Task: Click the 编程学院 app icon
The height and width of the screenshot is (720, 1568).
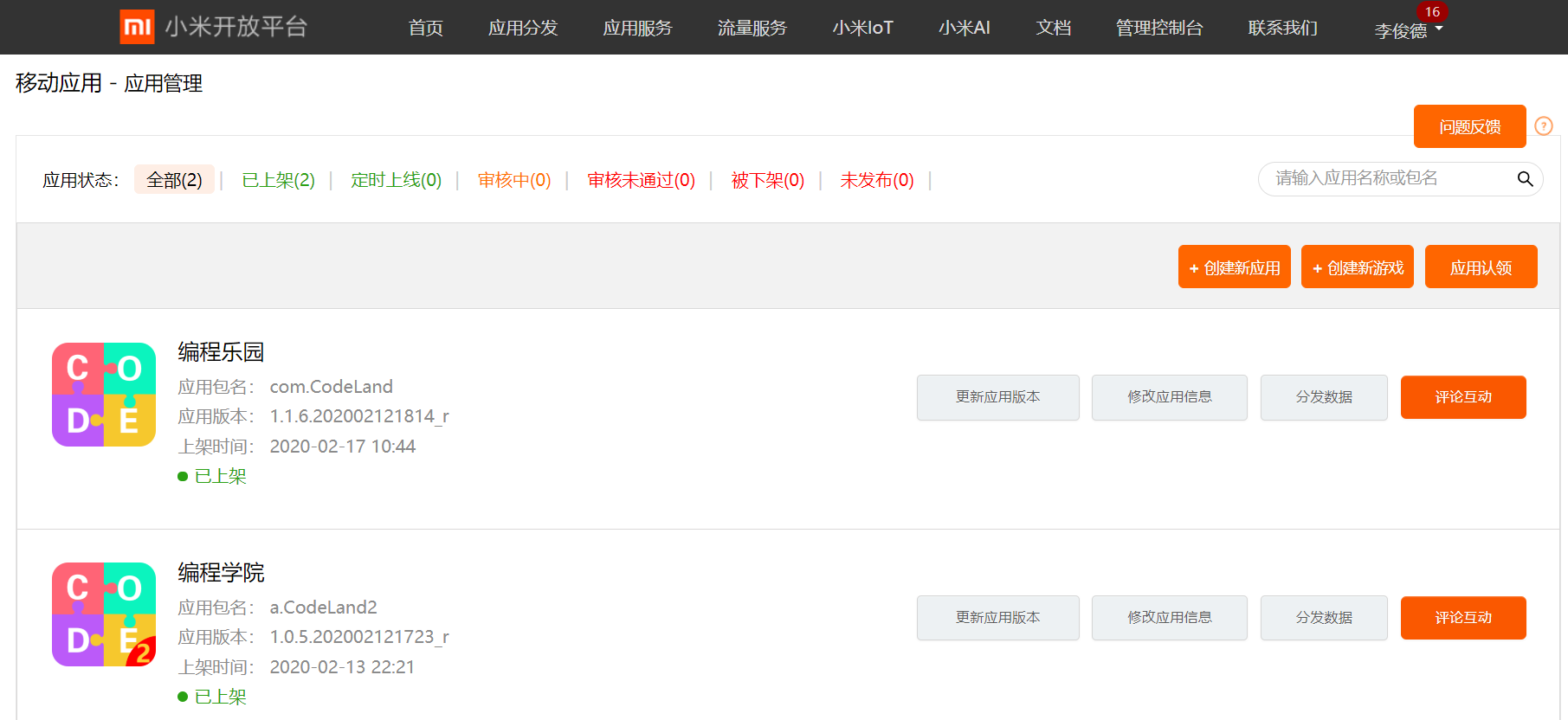Action: pyautogui.click(x=104, y=614)
